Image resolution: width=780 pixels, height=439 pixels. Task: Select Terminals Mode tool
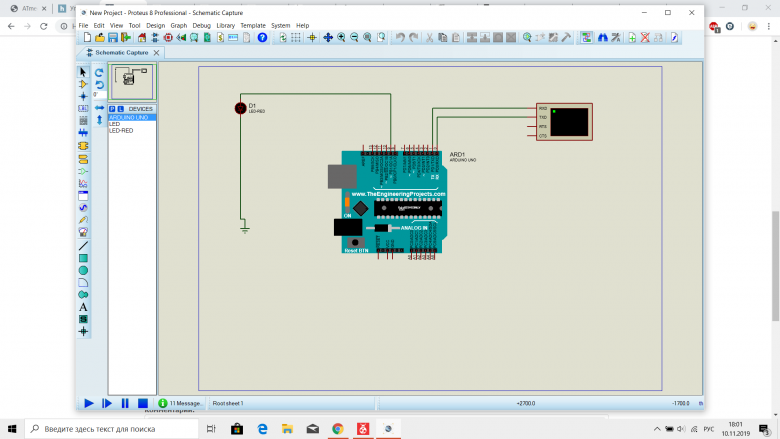click(83, 159)
